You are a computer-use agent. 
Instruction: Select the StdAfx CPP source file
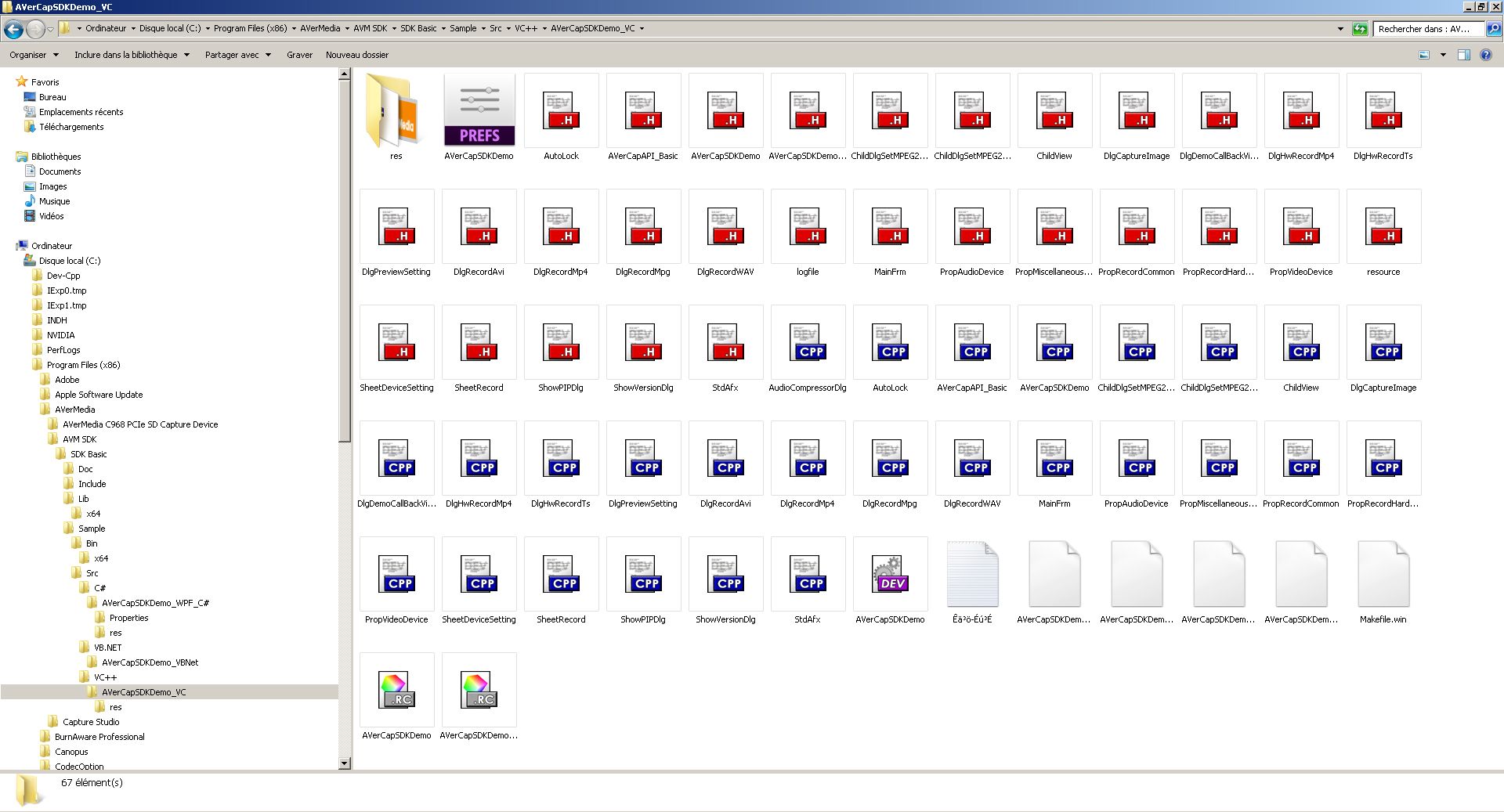[x=808, y=574]
